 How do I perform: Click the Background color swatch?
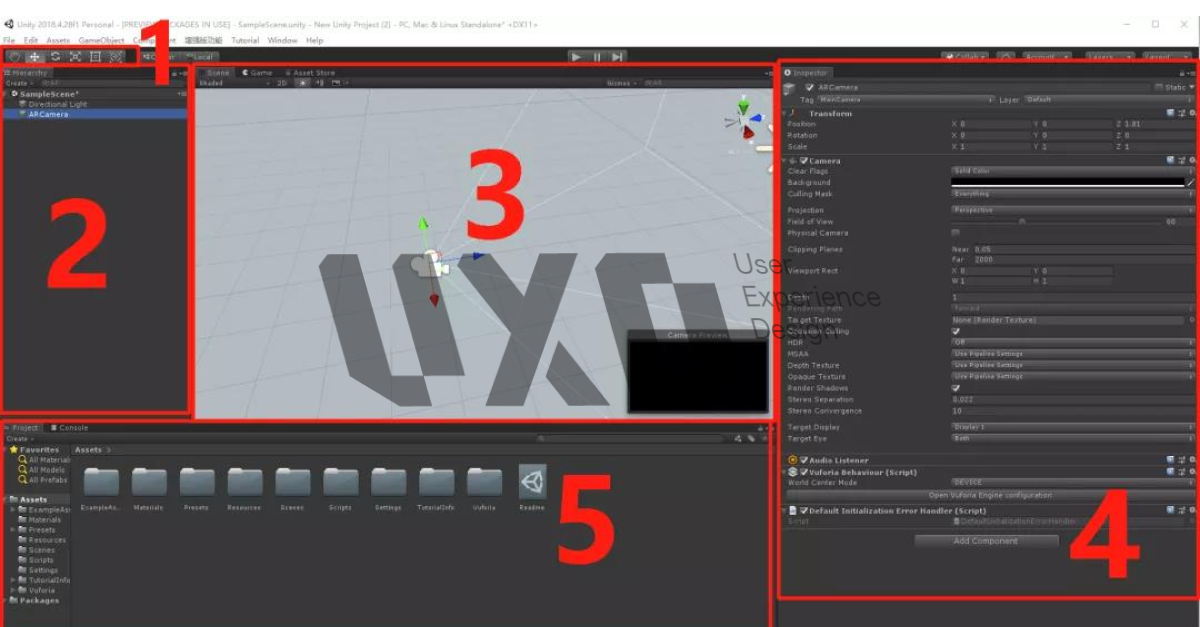(1066, 183)
